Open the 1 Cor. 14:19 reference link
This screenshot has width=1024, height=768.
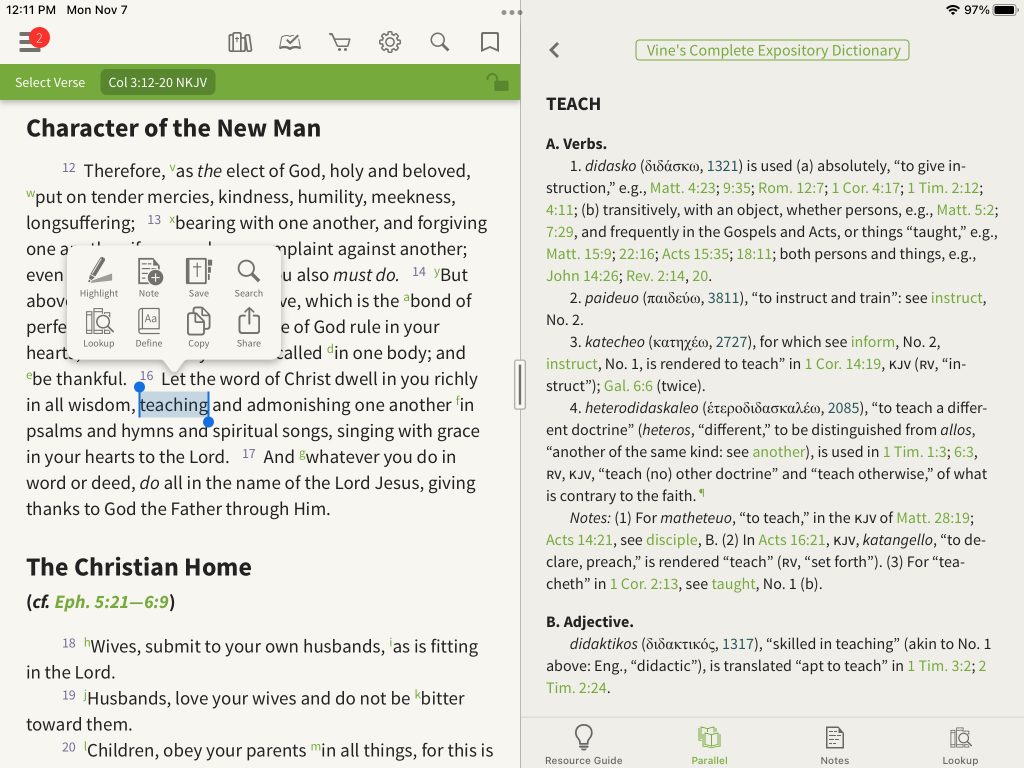point(842,364)
